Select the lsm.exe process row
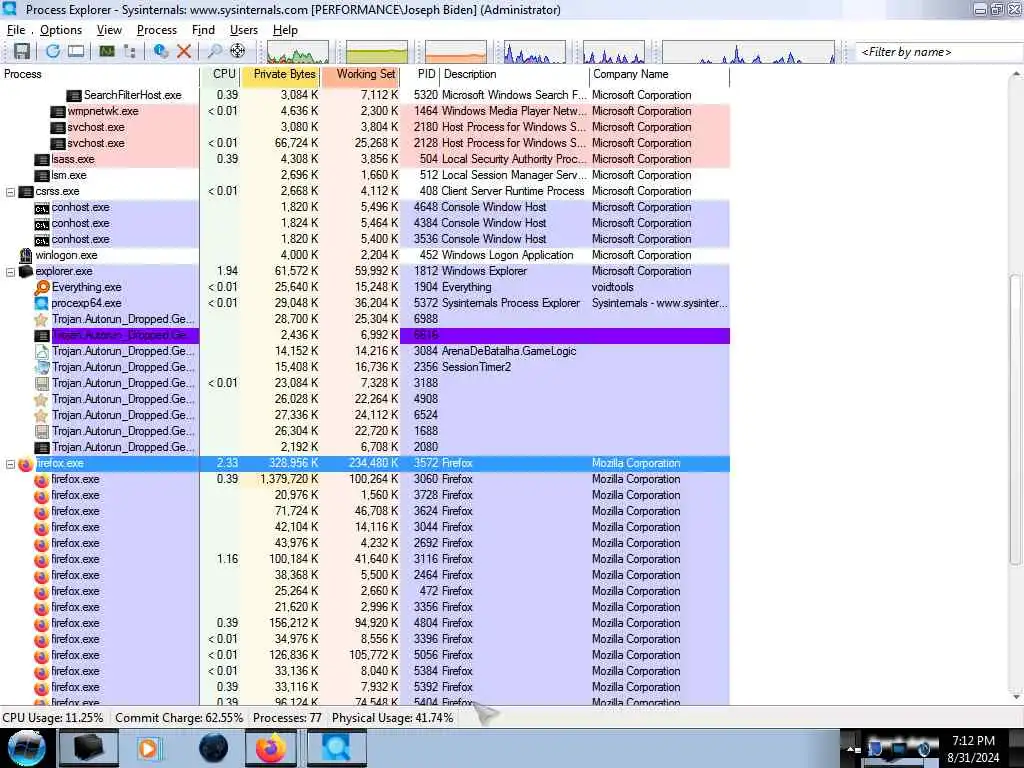The image size is (1024, 768). (364, 176)
